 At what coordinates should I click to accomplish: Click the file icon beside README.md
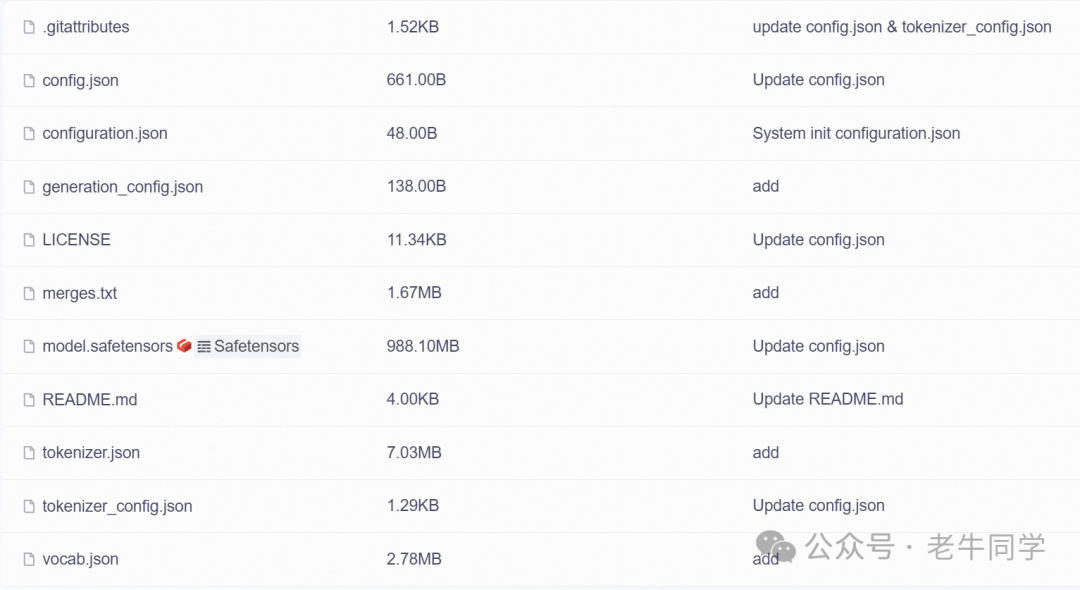click(x=29, y=400)
